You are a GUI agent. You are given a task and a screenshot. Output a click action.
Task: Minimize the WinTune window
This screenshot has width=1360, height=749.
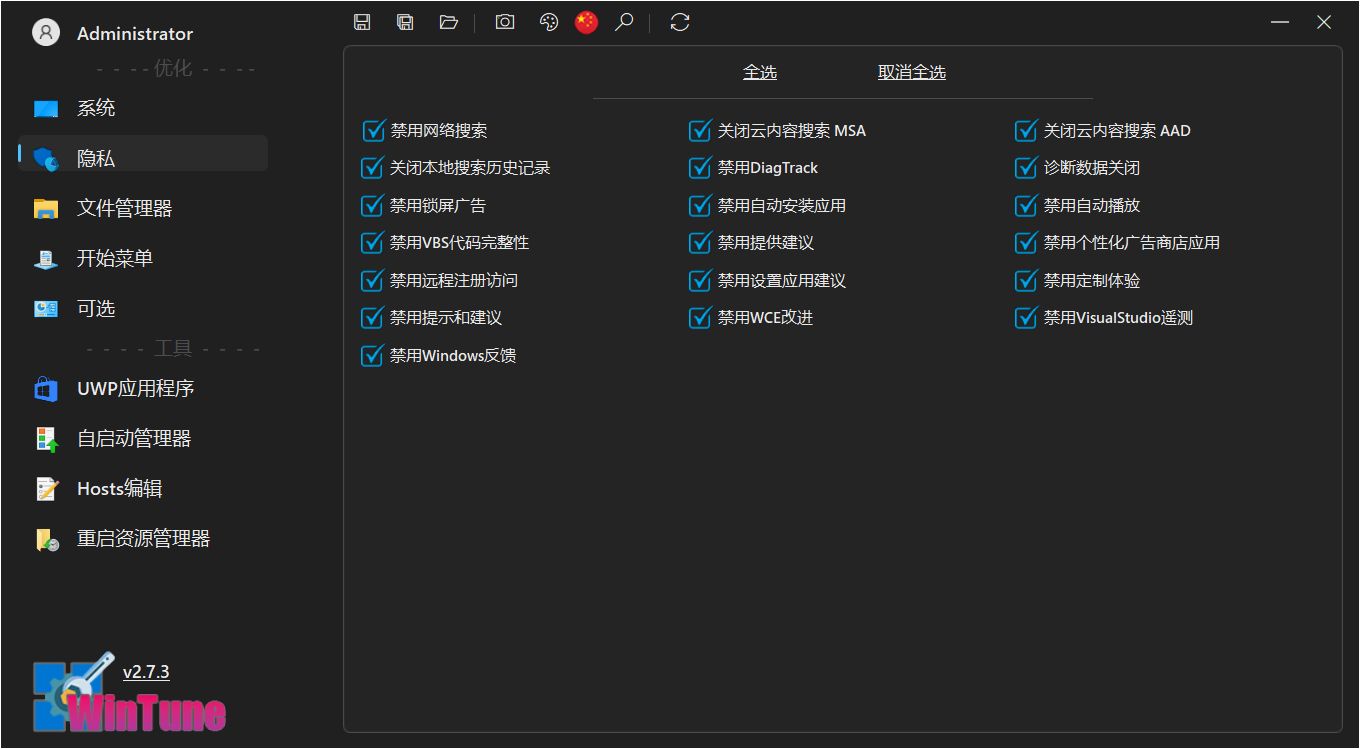coord(1280,22)
